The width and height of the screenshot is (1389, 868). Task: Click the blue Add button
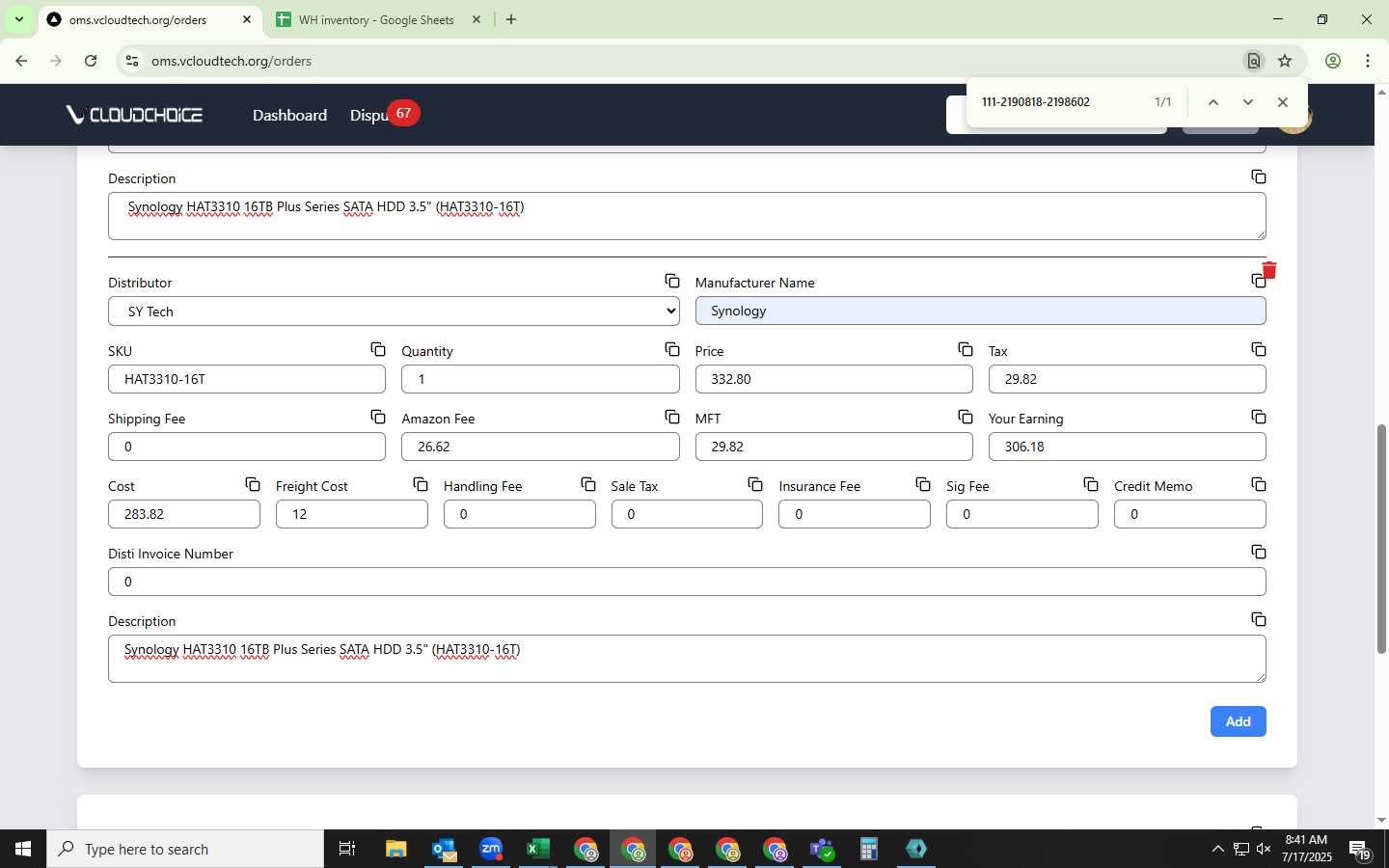click(1238, 721)
